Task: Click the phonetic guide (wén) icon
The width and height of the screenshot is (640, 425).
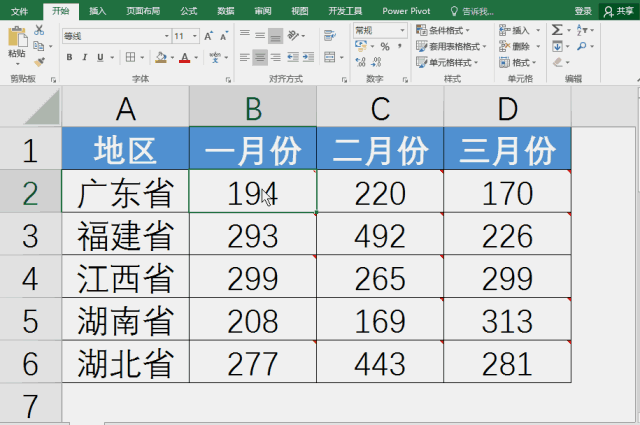Action: coord(215,57)
